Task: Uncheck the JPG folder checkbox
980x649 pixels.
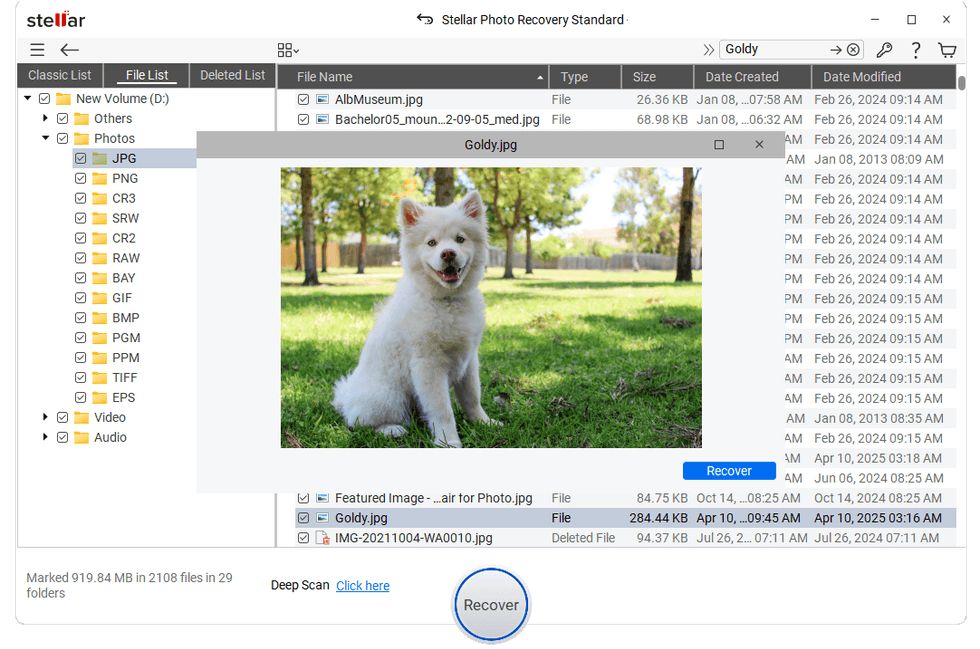Action: pyautogui.click(x=82, y=158)
